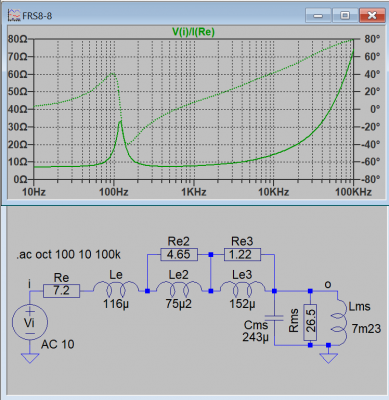Viewport: 389px width, 400px height.
Task: Click the ground symbol below Vi
Action: 30,358
